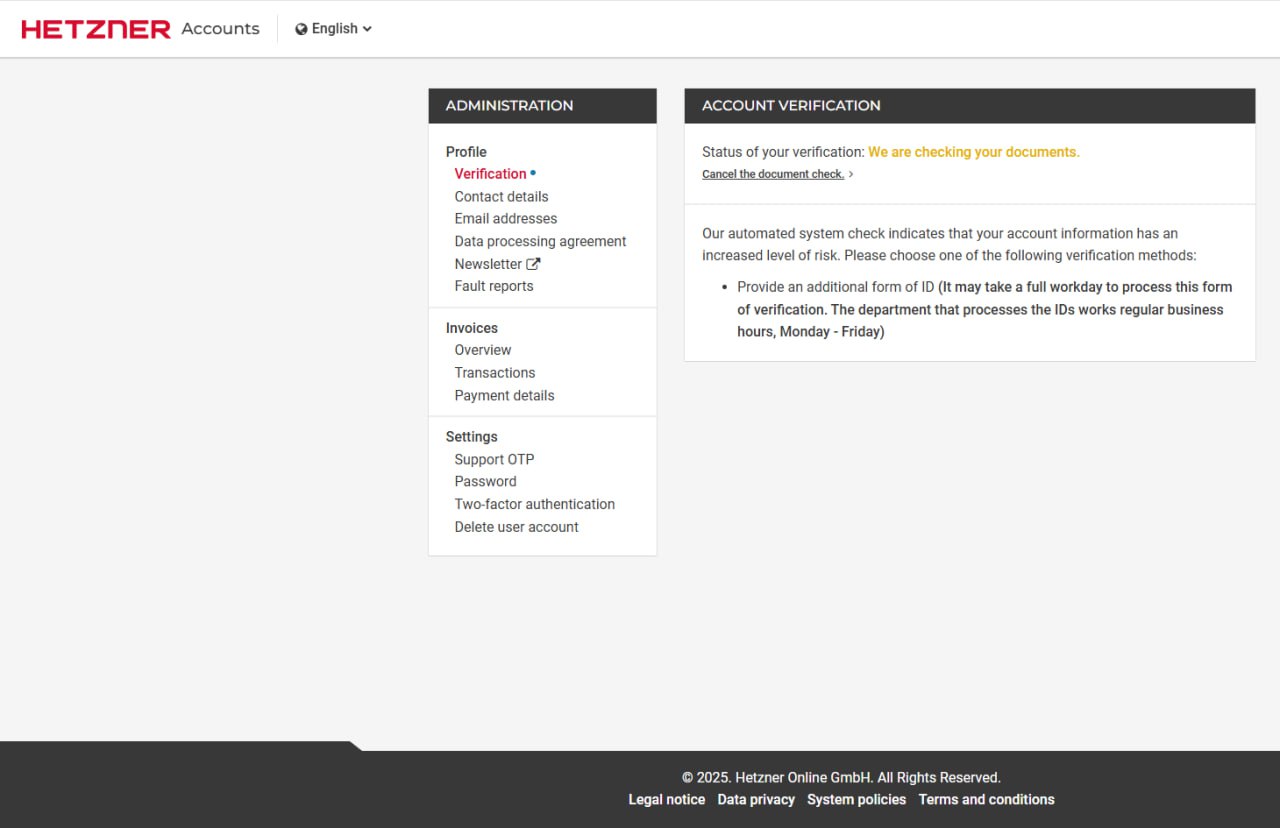1280x828 pixels.
Task: Click the Hetzner logo
Action: pyautogui.click(x=96, y=29)
